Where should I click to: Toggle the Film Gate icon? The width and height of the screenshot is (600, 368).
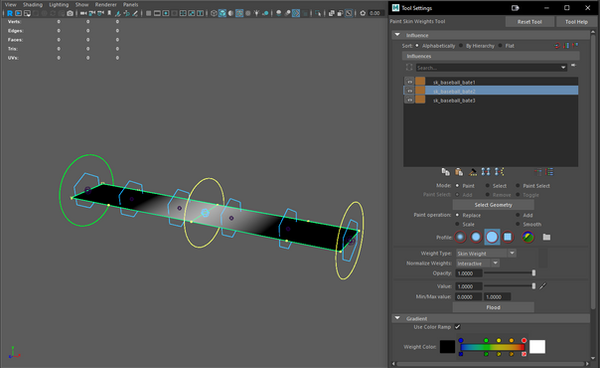pyautogui.click(x=157, y=13)
